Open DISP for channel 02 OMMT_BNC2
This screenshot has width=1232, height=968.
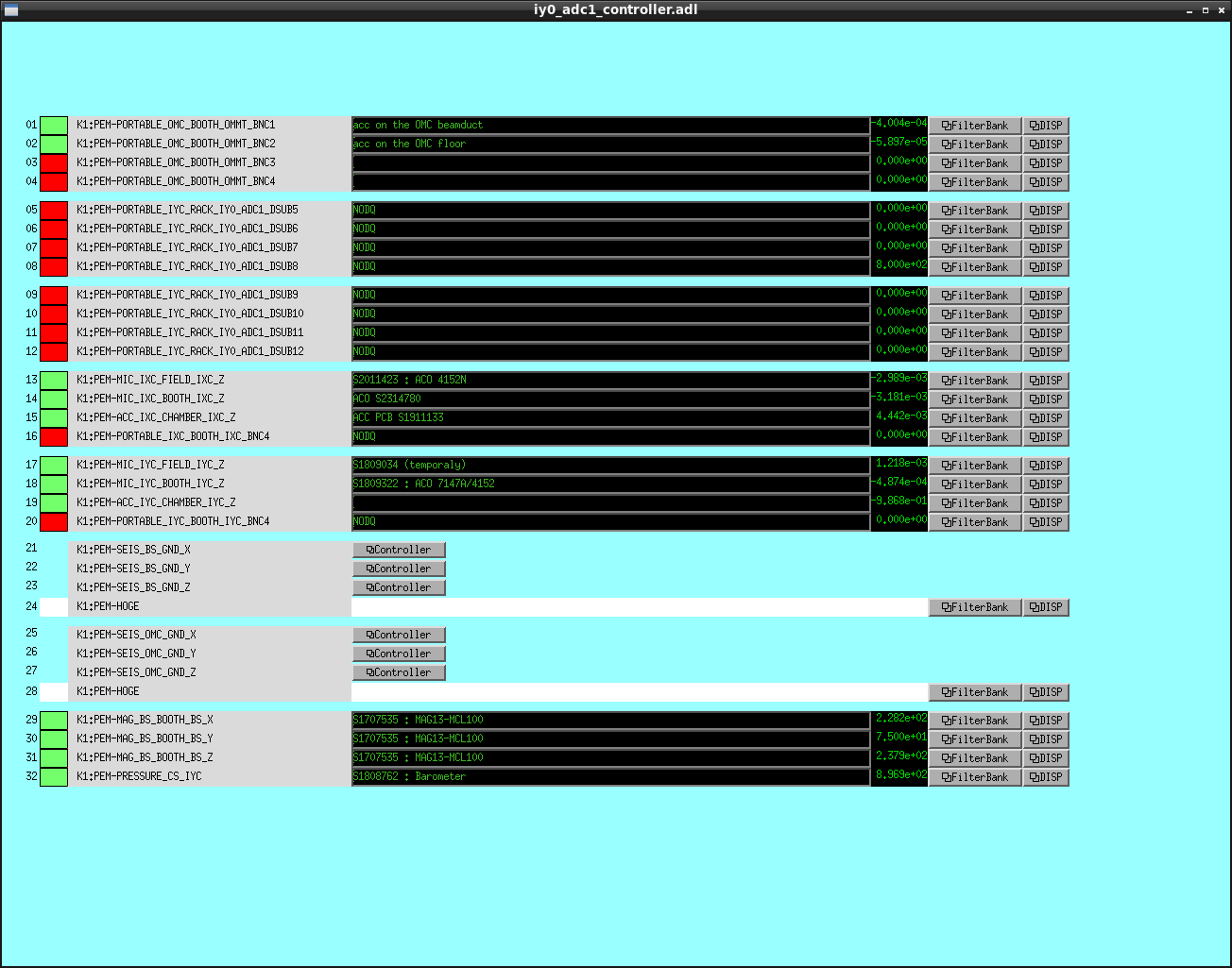(x=1046, y=144)
